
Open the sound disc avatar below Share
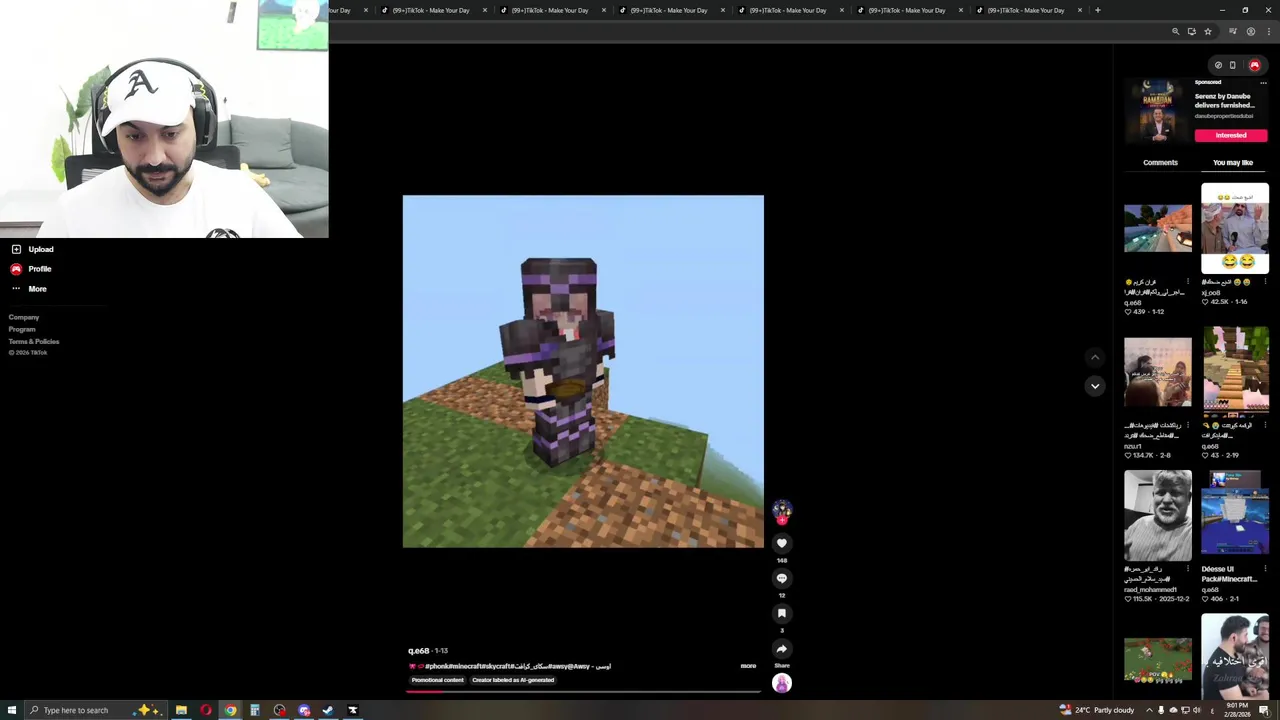[x=782, y=683]
